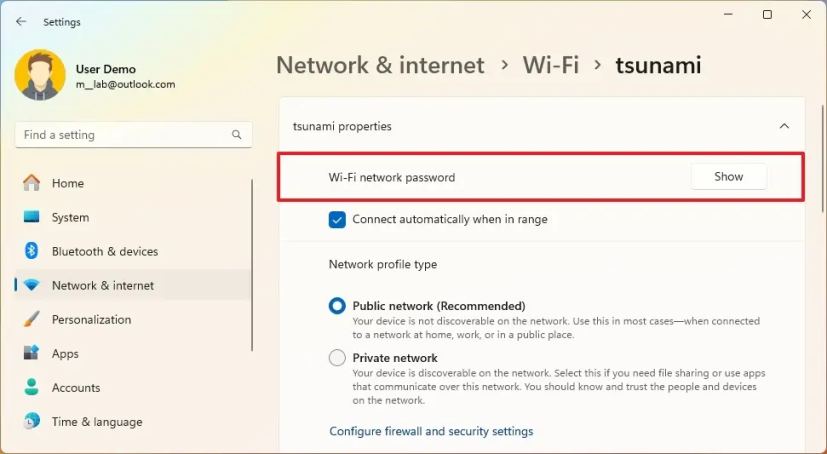Select the Private network radio button
Screen dimensions: 827x454
337,358
